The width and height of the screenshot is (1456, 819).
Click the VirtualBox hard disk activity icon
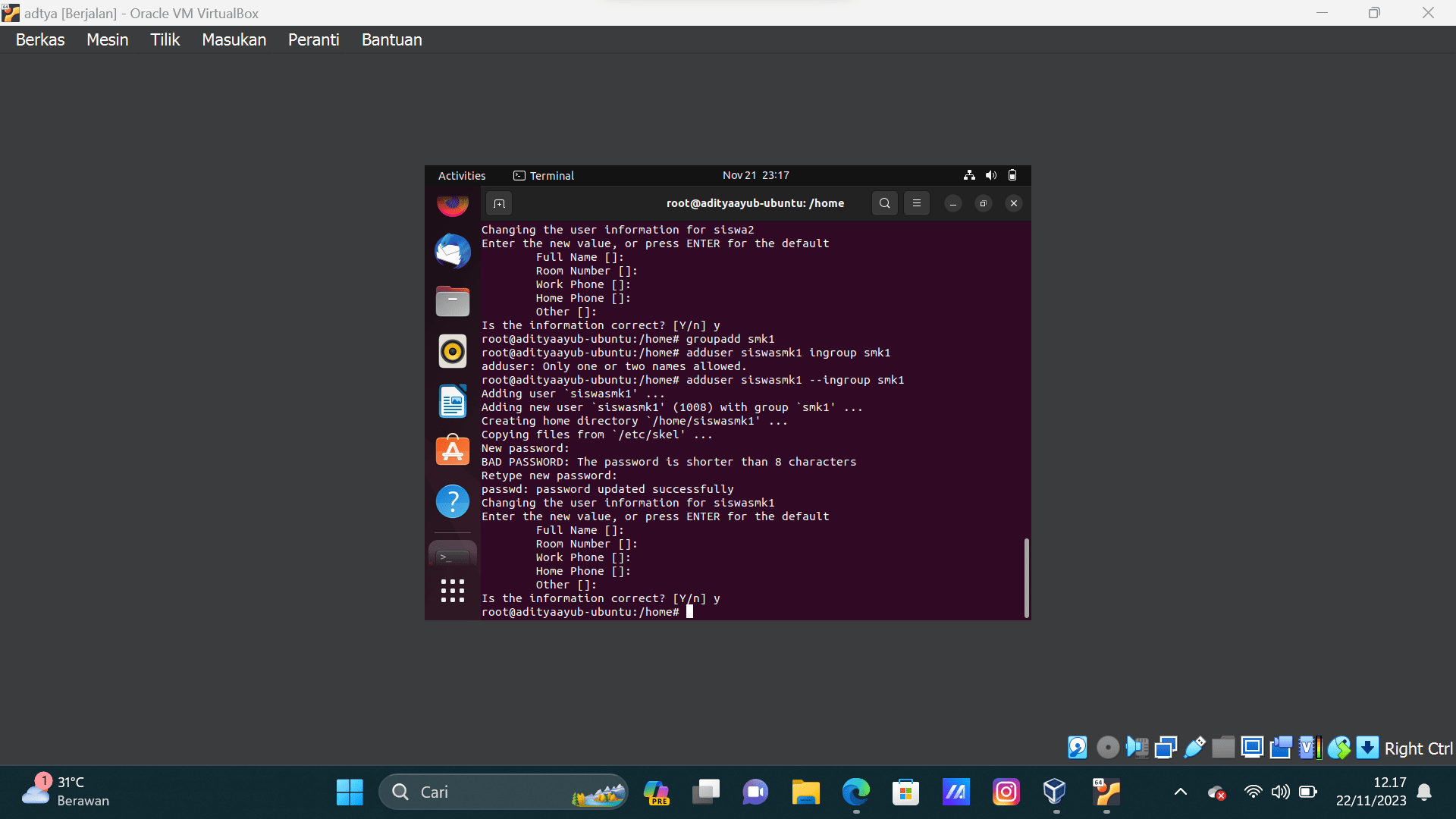(1078, 748)
